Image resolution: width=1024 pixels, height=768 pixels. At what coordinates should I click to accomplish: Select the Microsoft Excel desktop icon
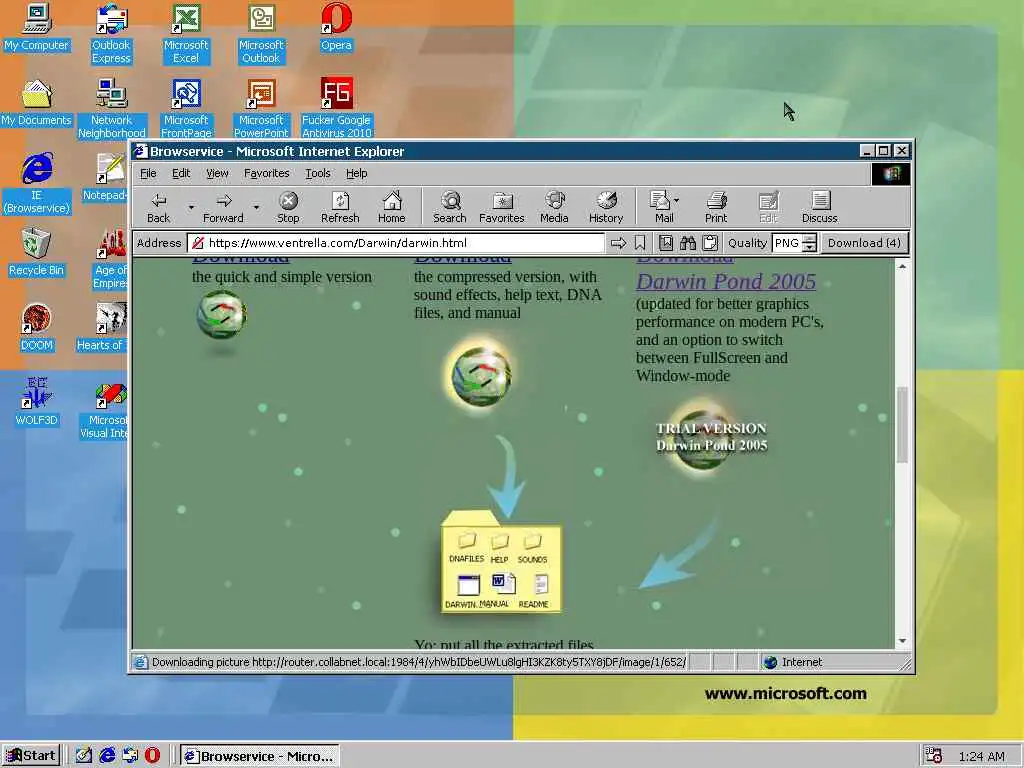pos(186,33)
